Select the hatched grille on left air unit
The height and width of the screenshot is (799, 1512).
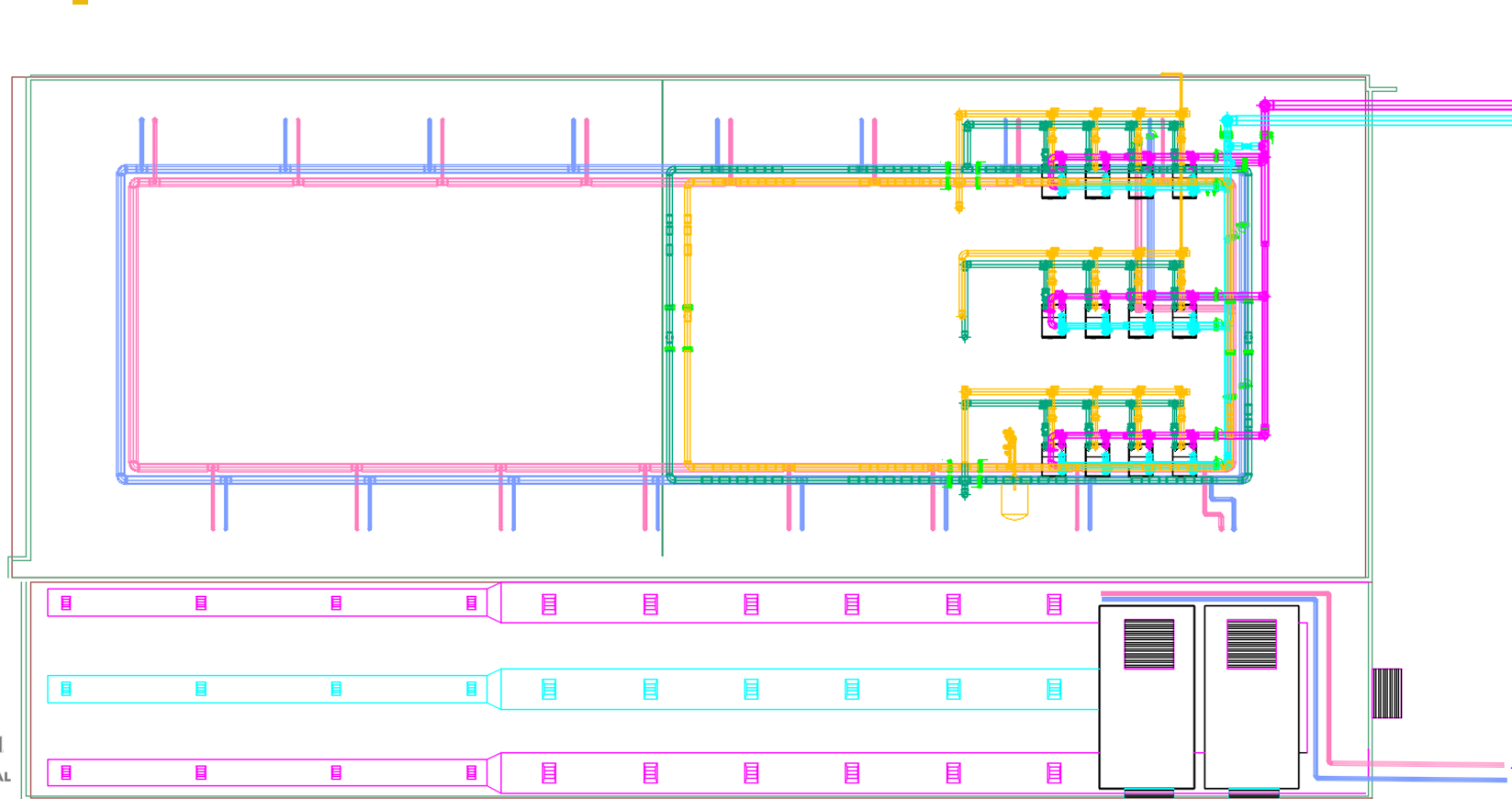1149,644
